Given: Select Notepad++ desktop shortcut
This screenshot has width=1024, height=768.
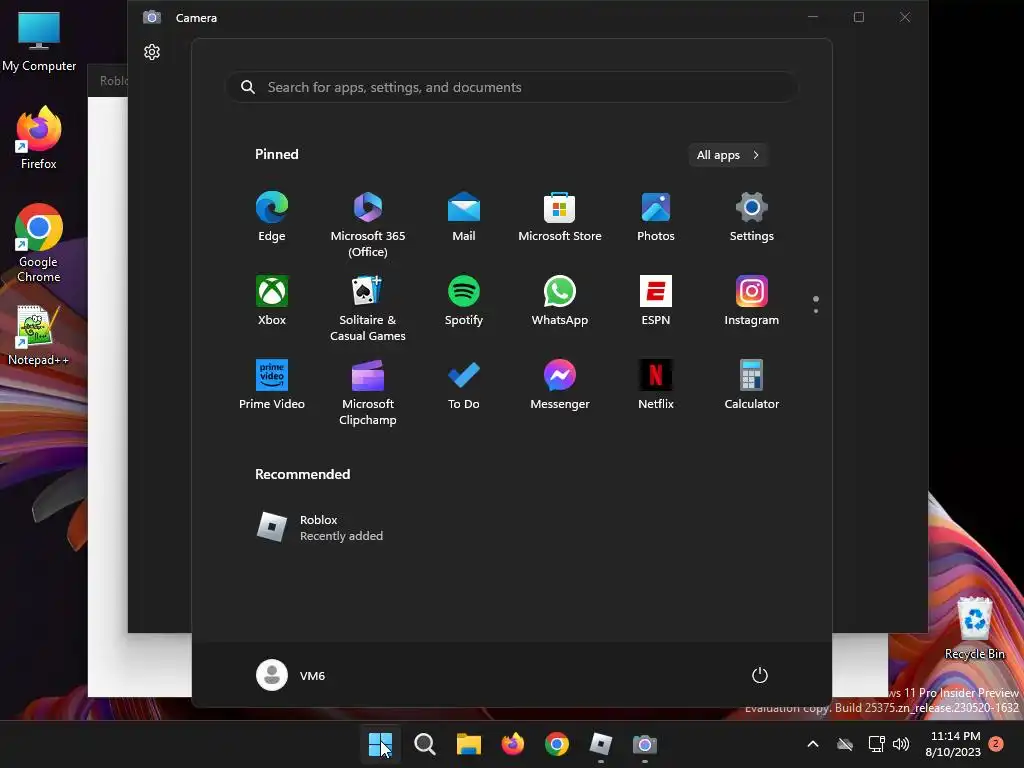Looking at the screenshot, I should (x=39, y=336).
